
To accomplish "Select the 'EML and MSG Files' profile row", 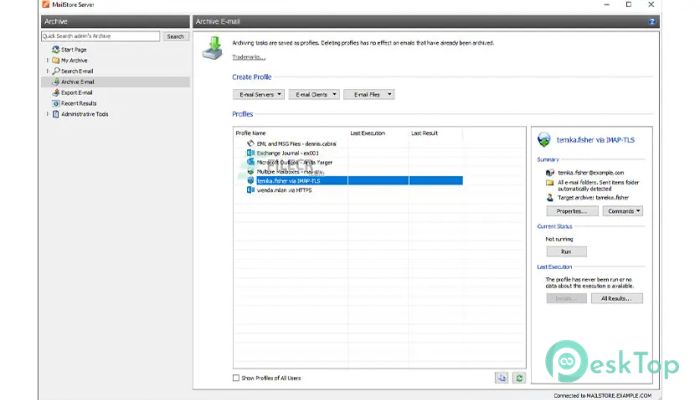I will click(296, 144).
